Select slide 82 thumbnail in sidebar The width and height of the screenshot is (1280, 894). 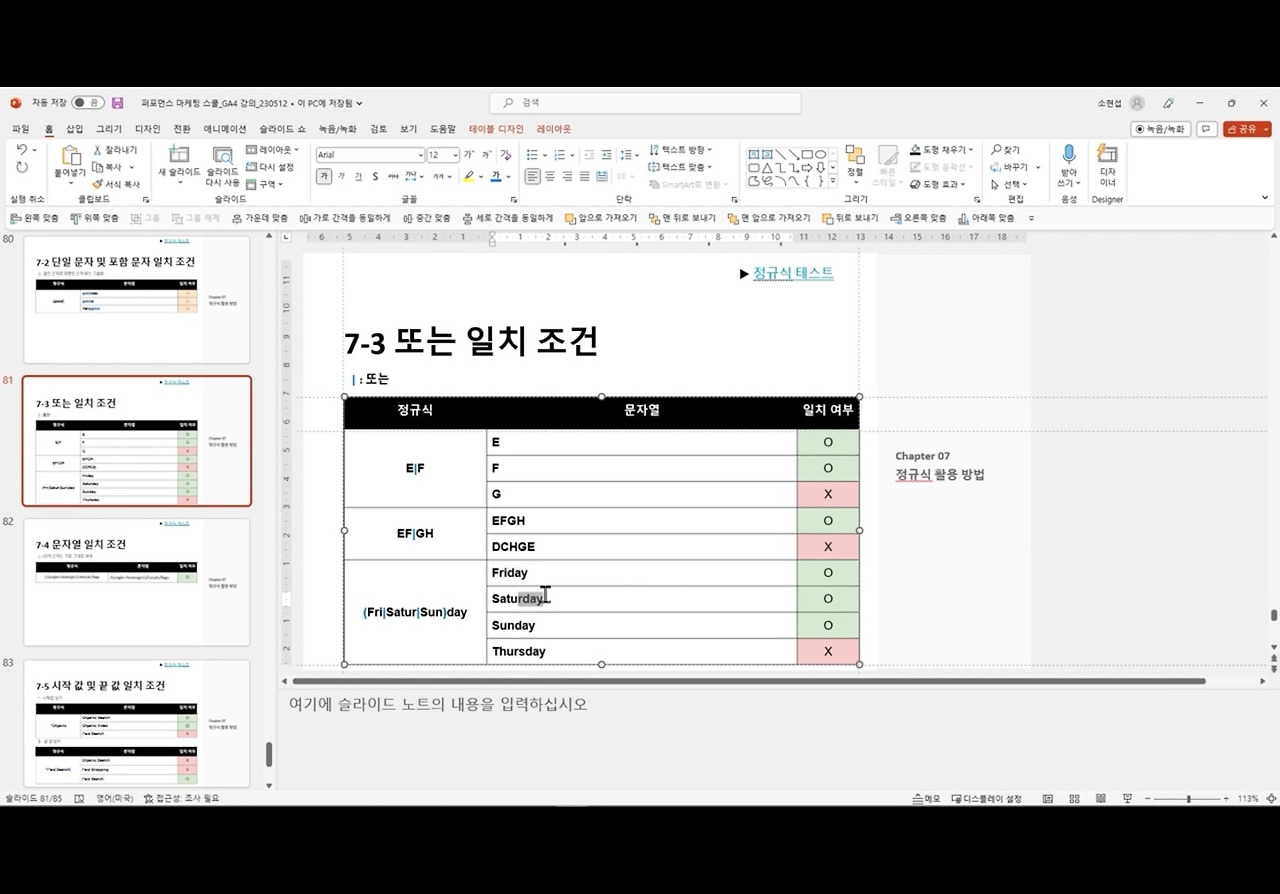pyautogui.click(x=137, y=581)
